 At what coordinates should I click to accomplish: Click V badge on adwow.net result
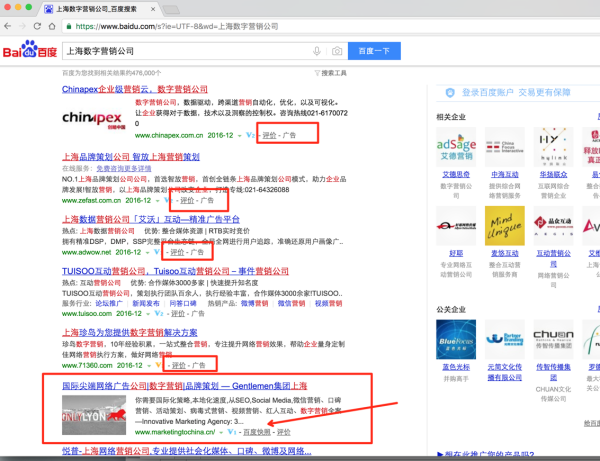(157, 252)
